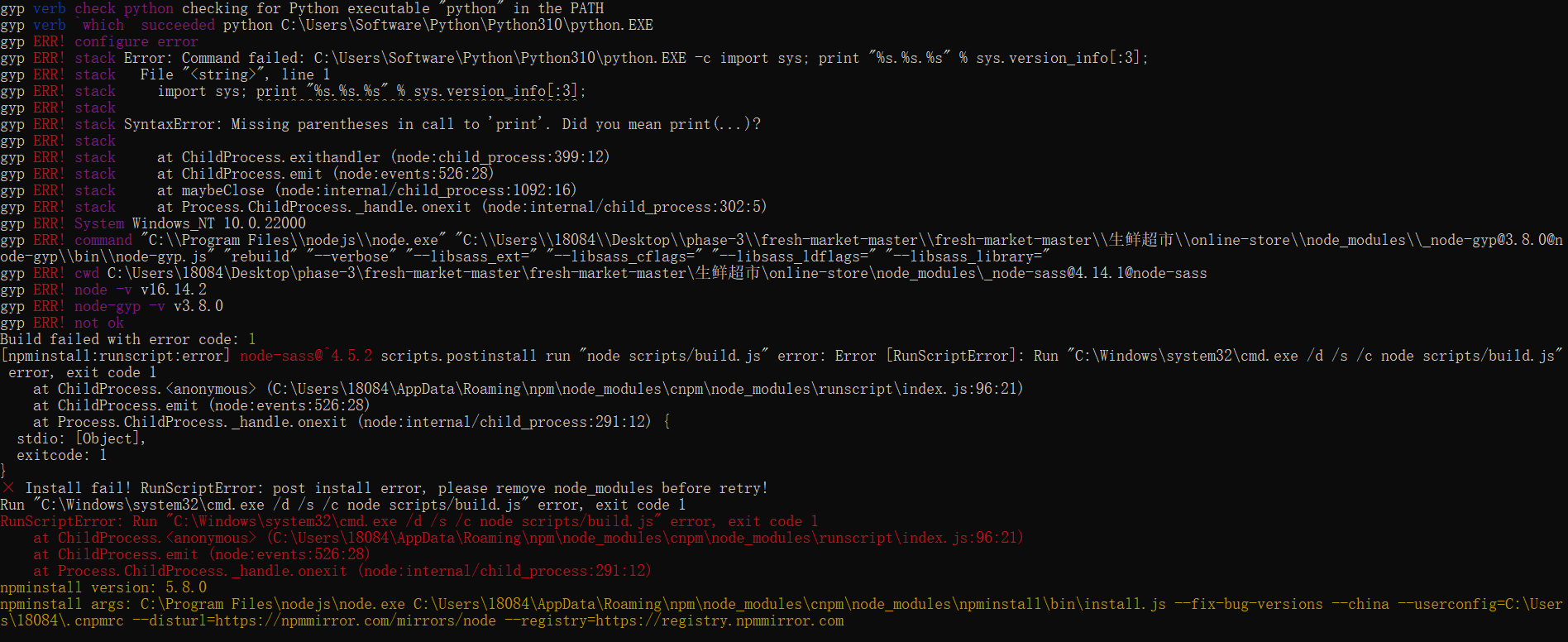This screenshot has width=1568, height=642.
Task: Click the red node-sass@^4.5.2 text
Action: point(306,356)
